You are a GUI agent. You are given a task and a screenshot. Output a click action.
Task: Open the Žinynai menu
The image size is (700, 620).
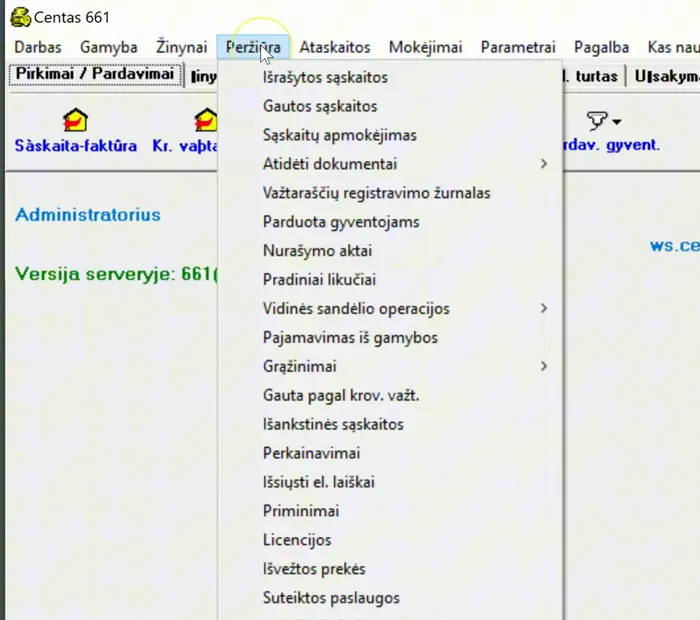point(182,47)
